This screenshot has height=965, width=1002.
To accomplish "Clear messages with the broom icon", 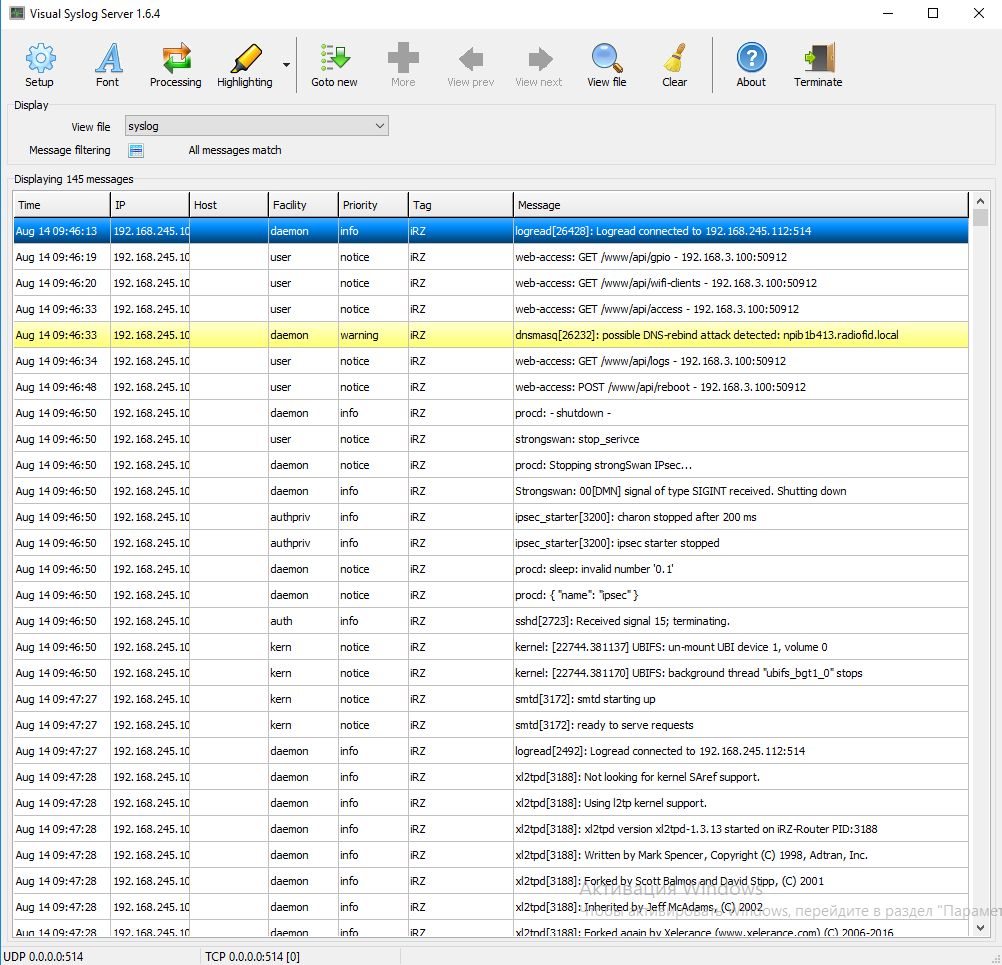I will (x=674, y=66).
